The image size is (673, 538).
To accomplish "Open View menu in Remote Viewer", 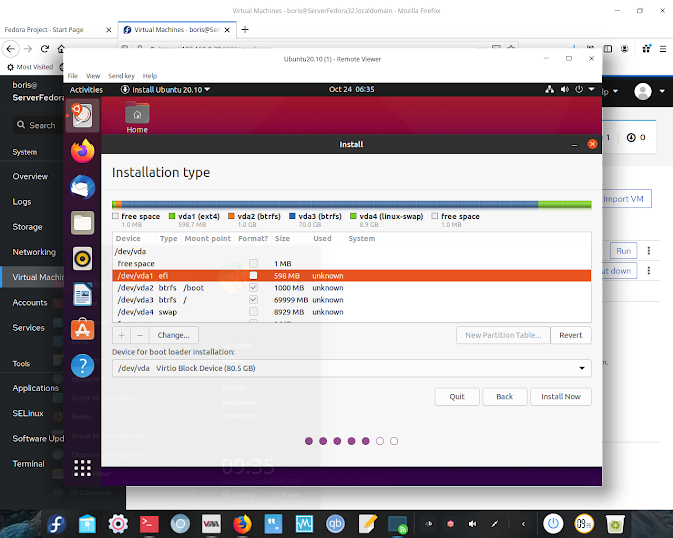I will pyautogui.click(x=93, y=76).
